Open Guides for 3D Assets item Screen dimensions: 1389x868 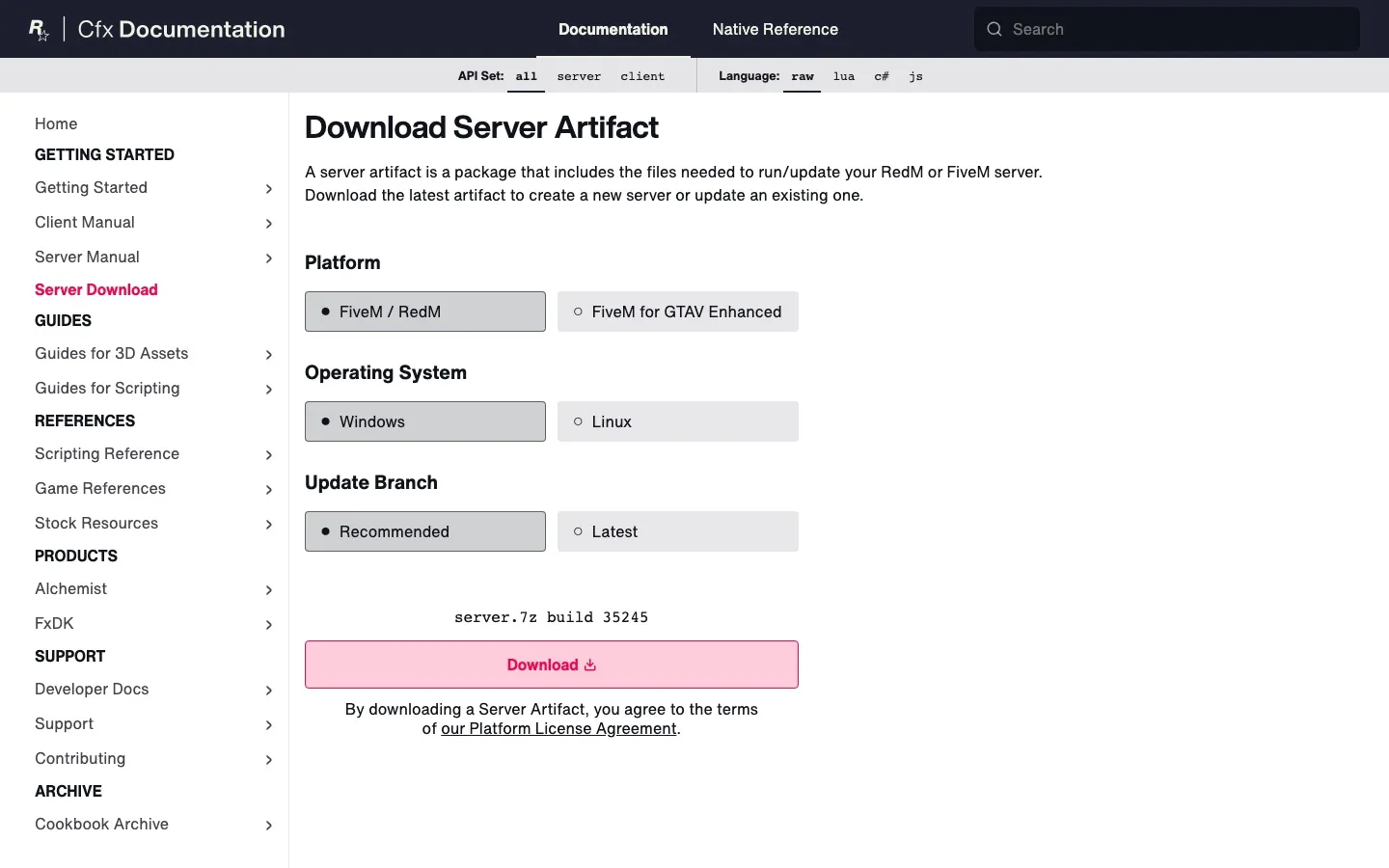pyautogui.click(x=112, y=353)
